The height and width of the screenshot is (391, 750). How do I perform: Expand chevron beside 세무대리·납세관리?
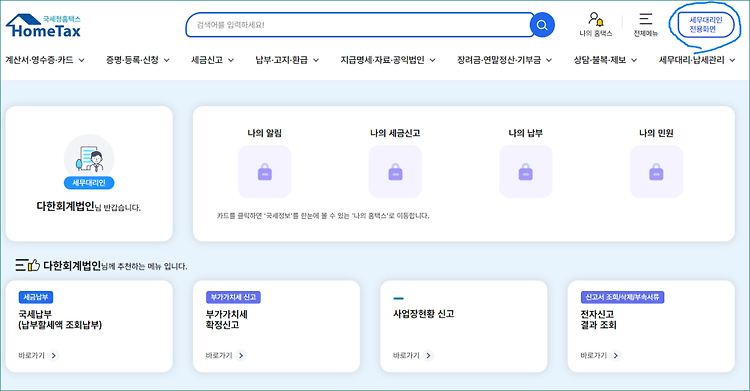click(732, 60)
